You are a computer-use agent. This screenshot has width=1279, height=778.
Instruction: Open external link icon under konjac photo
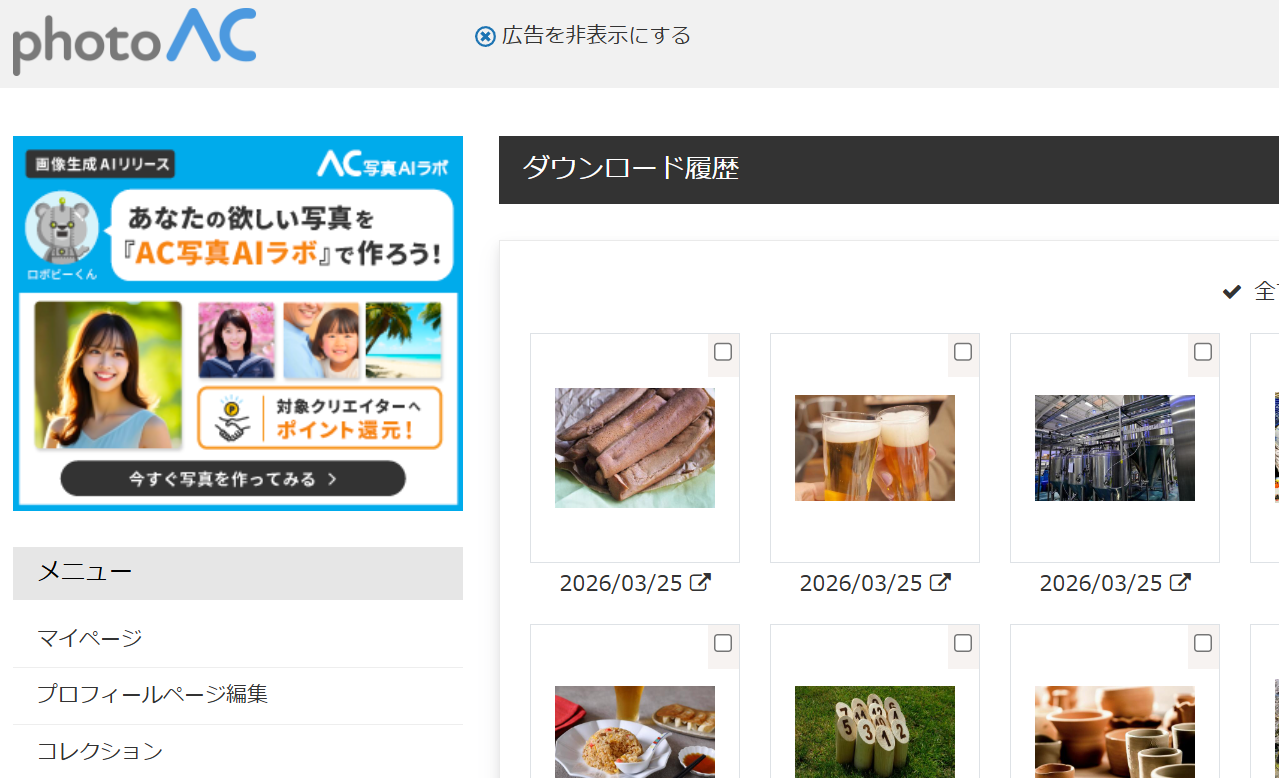click(701, 582)
